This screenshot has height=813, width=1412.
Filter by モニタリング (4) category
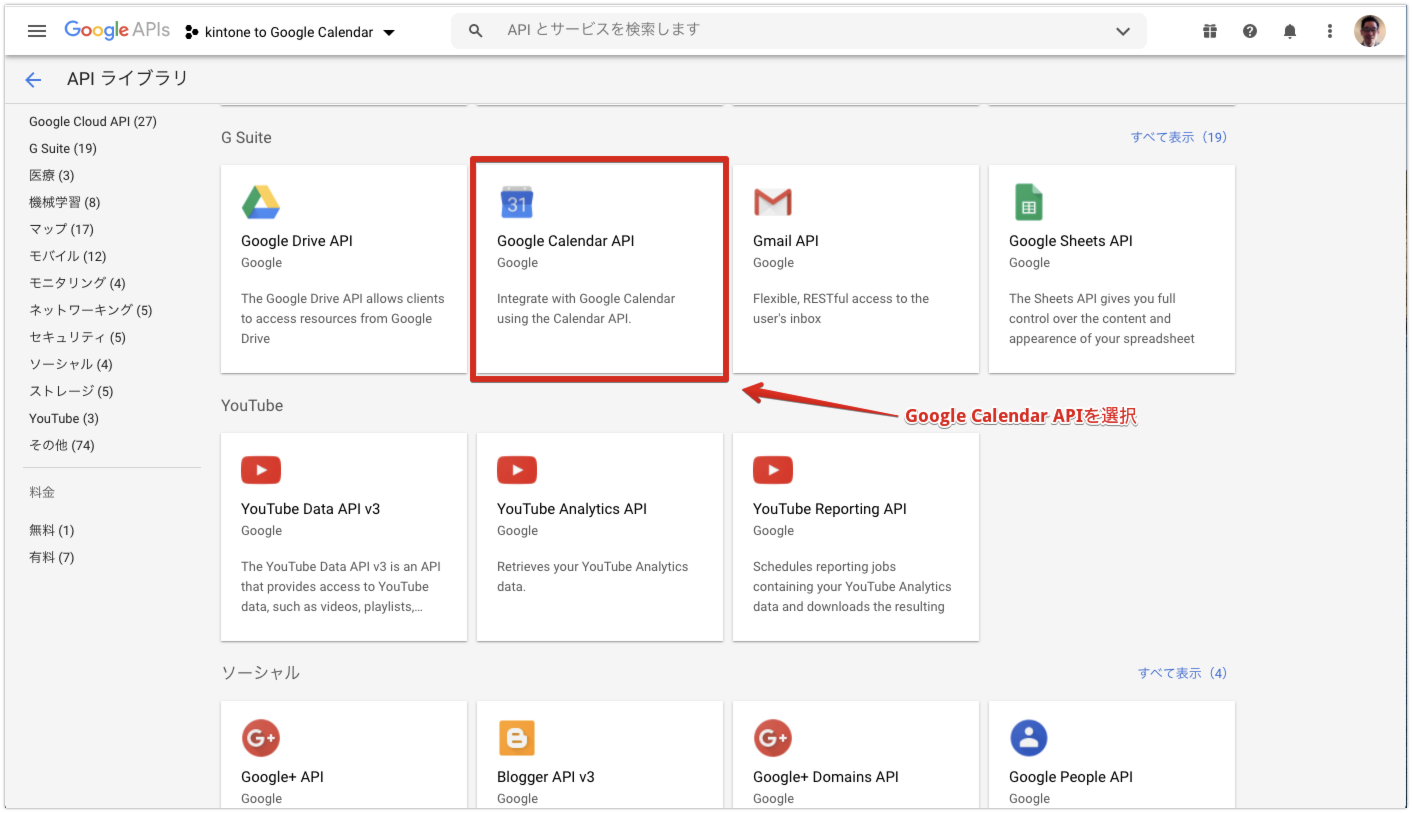click(78, 283)
